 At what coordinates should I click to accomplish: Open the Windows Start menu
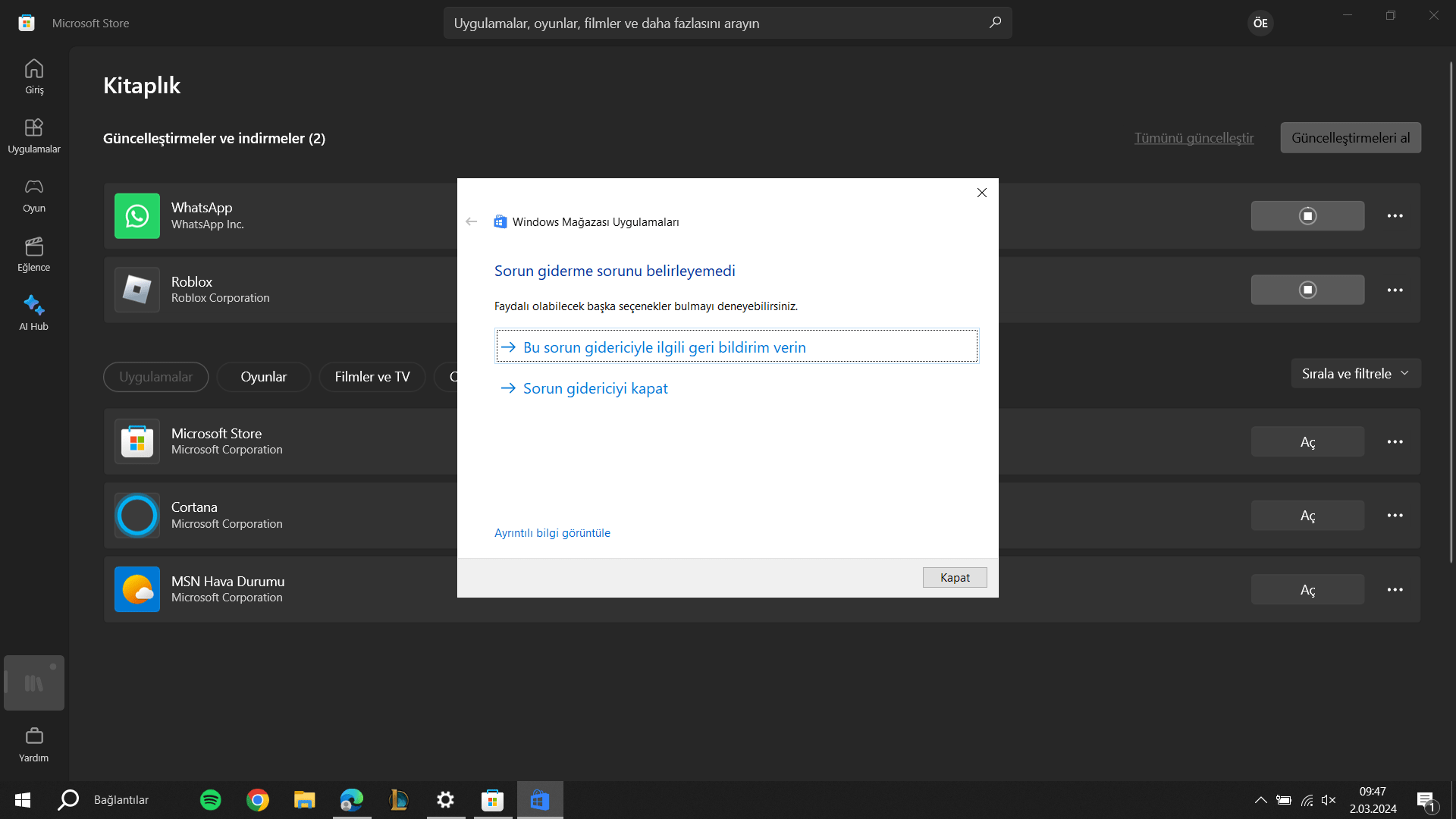click(23, 800)
